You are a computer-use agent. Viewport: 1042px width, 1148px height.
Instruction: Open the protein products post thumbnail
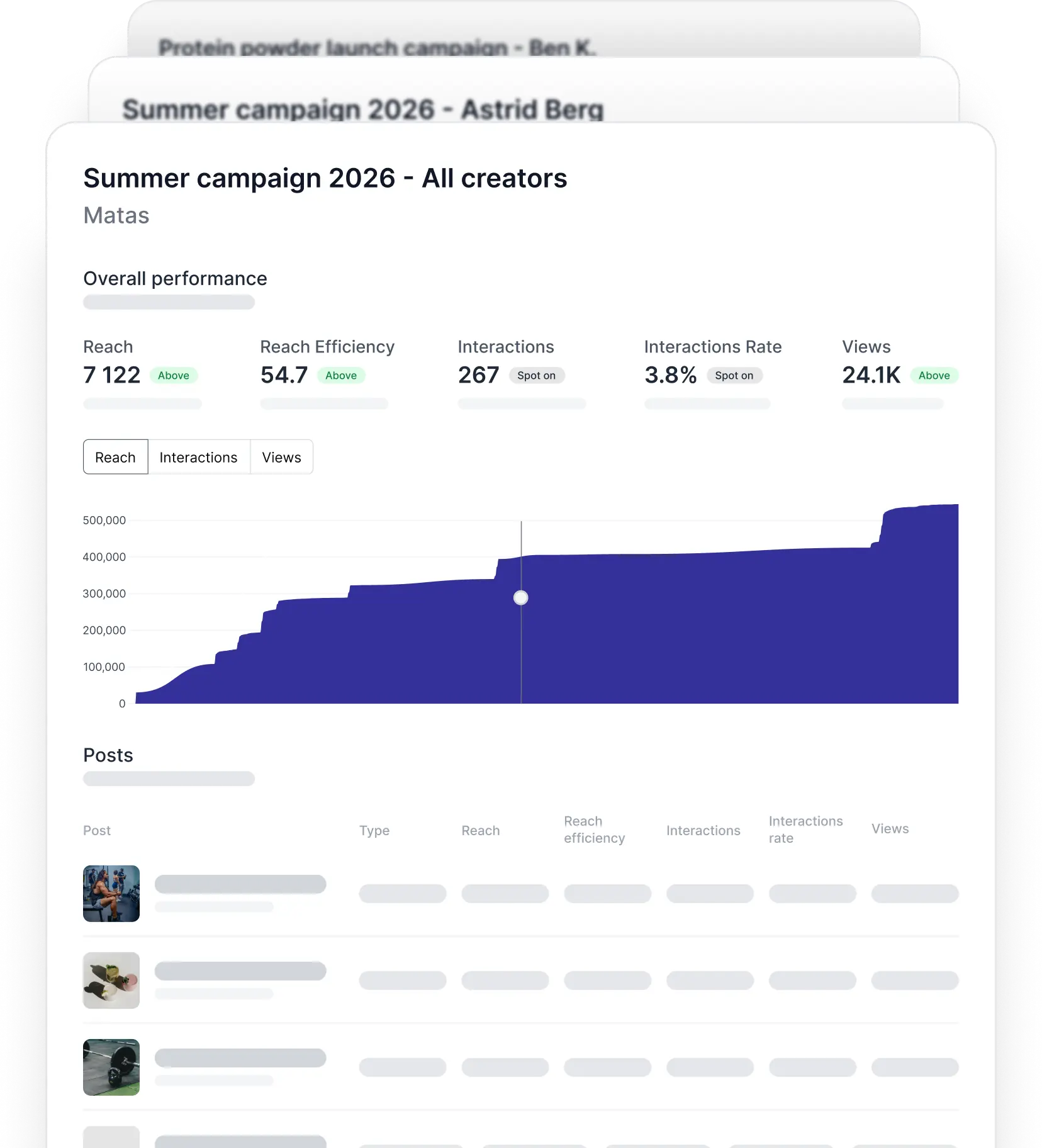[x=111, y=981]
